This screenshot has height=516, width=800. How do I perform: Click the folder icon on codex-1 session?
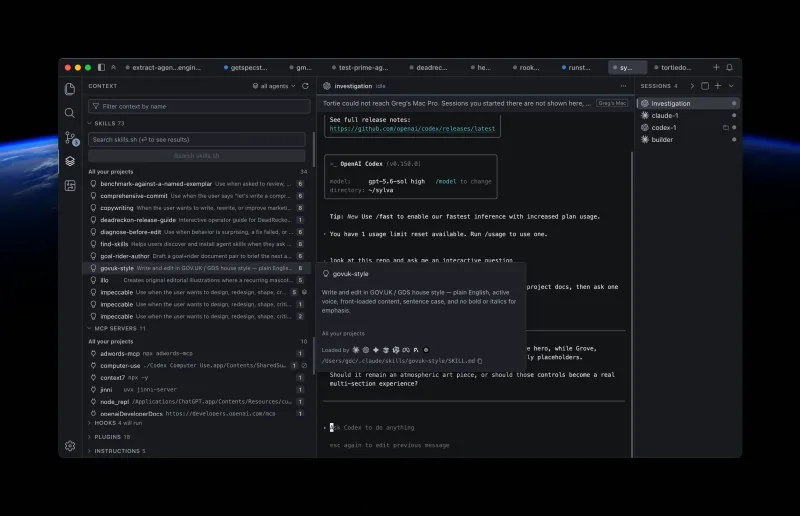click(726, 128)
